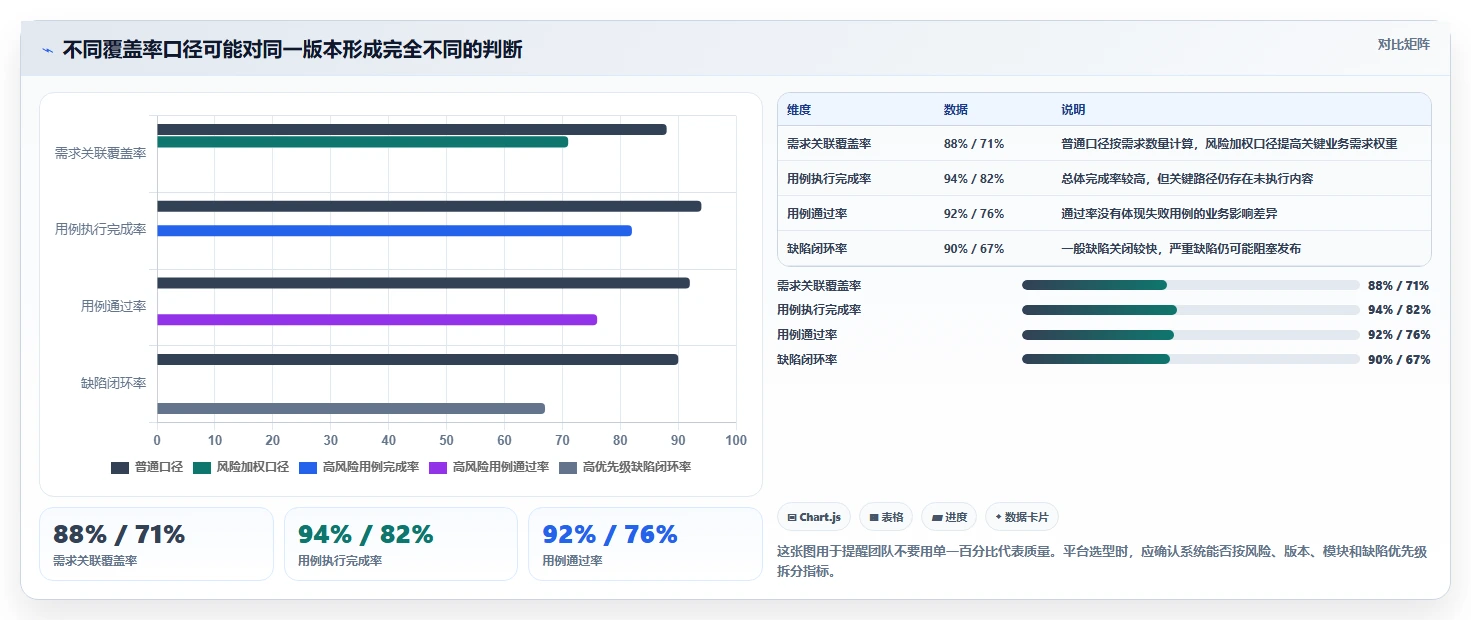Click the 用例执行完成率 progress bar
This screenshot has height=620, width=1471.
coord(1191,310)
